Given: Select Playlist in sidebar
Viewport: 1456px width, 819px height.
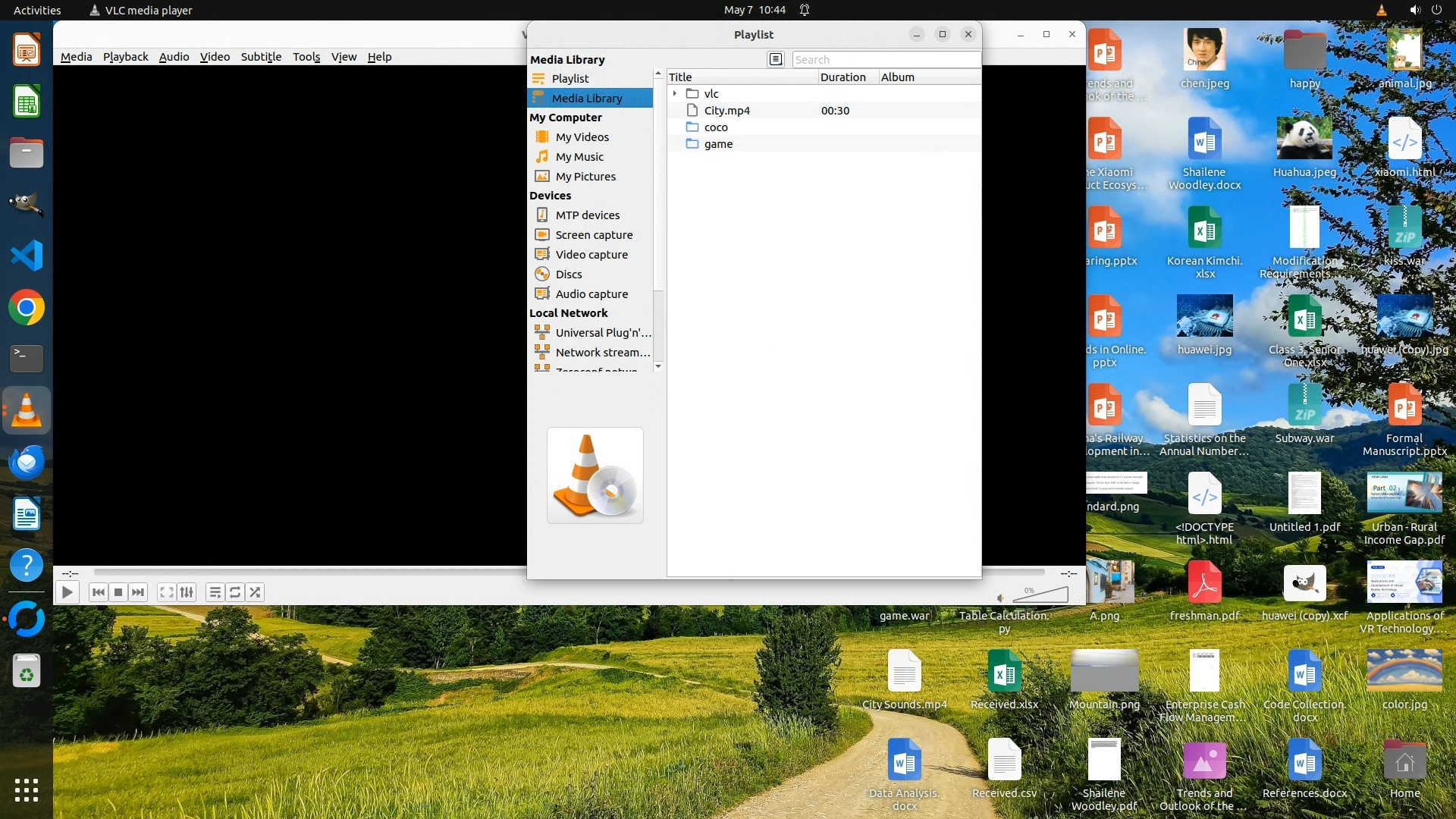Looking at the screenshot, I should click(x=570, y=78).
